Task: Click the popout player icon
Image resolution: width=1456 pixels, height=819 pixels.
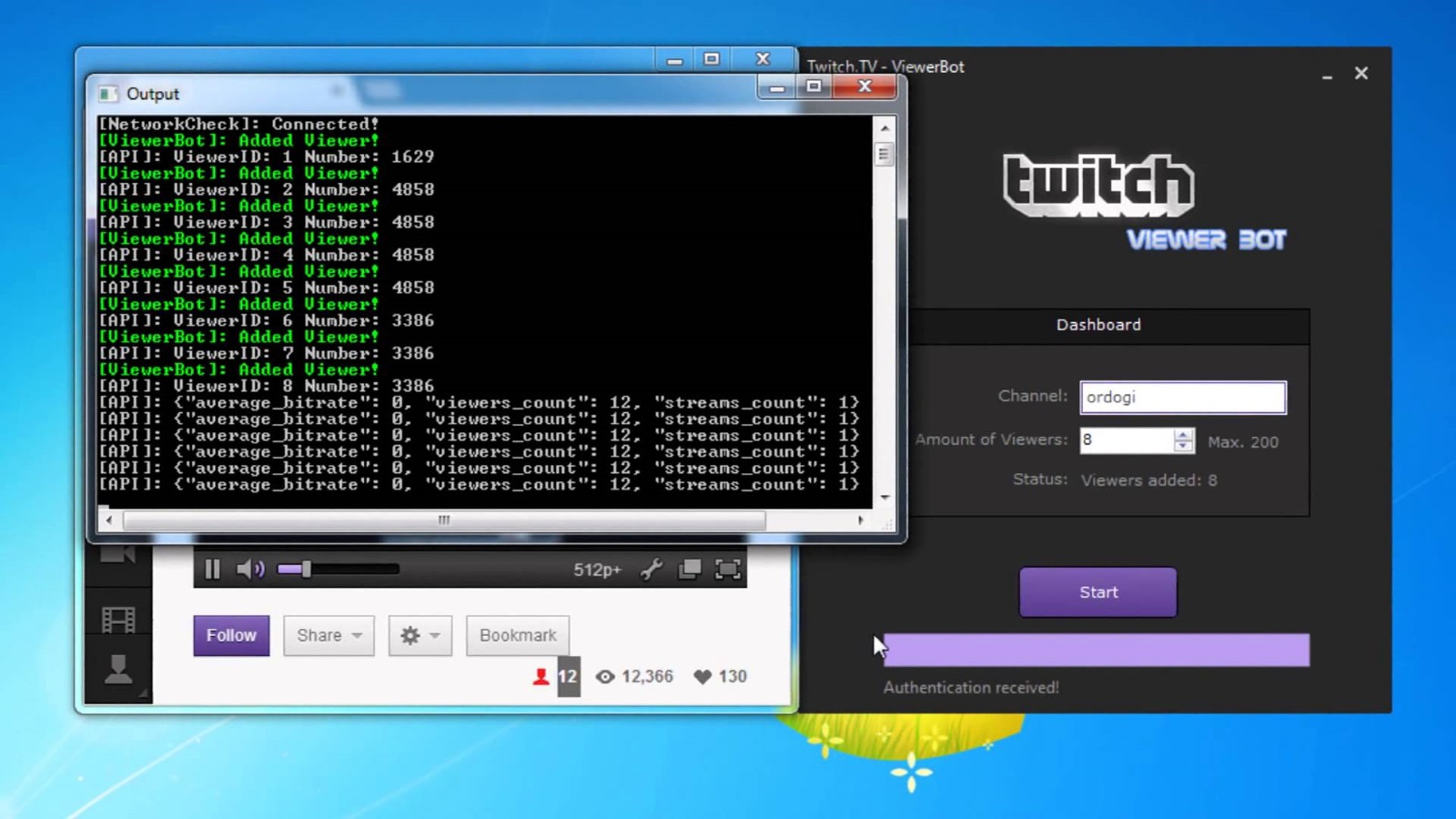Action: click(690, 570)
